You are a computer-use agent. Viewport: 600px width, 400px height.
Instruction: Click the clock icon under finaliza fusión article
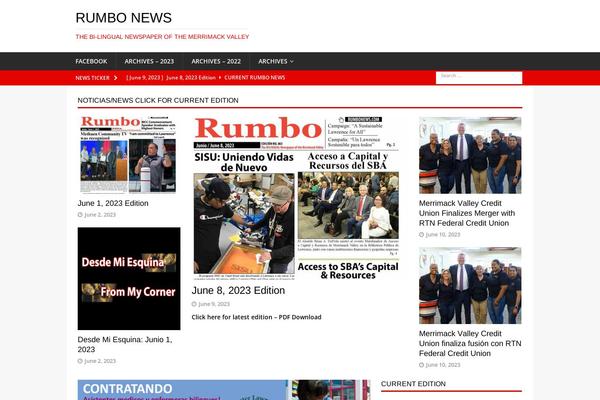421,365
